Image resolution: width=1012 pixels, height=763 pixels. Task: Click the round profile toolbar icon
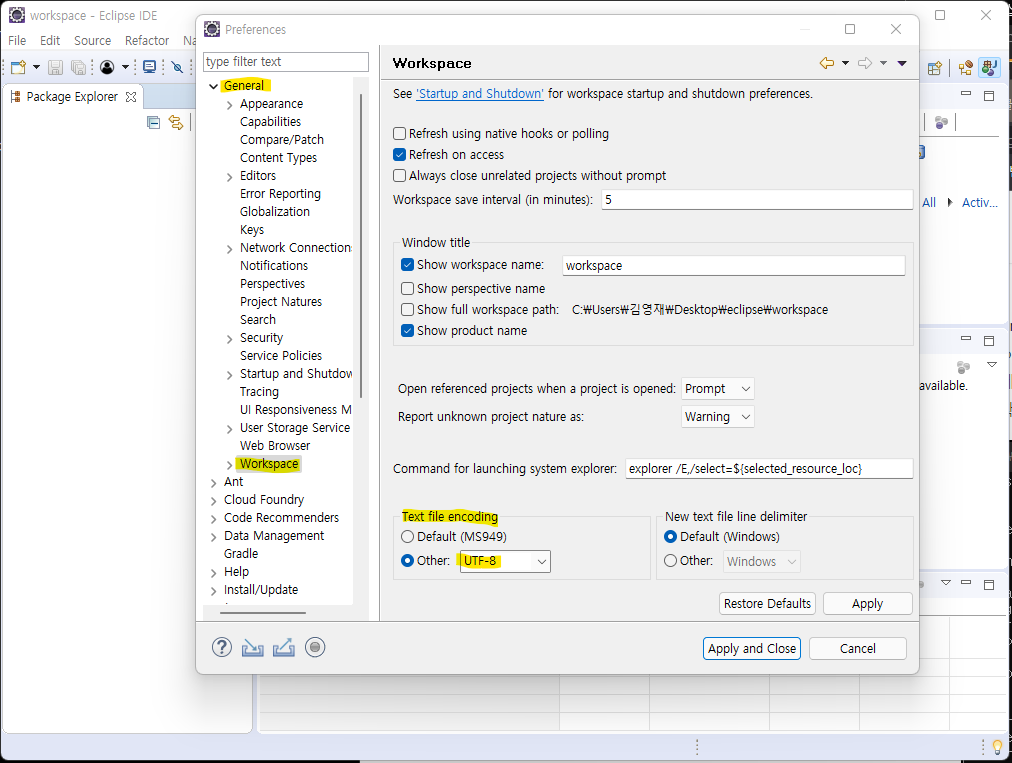107,66
